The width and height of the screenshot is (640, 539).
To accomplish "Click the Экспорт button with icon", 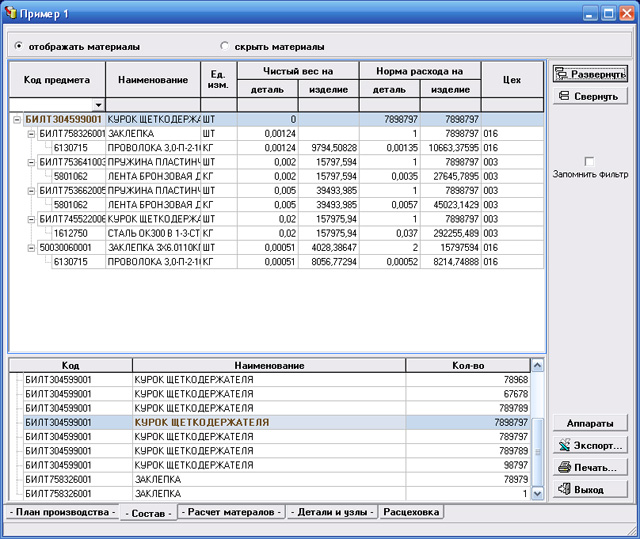I will [x=590, y=445].
